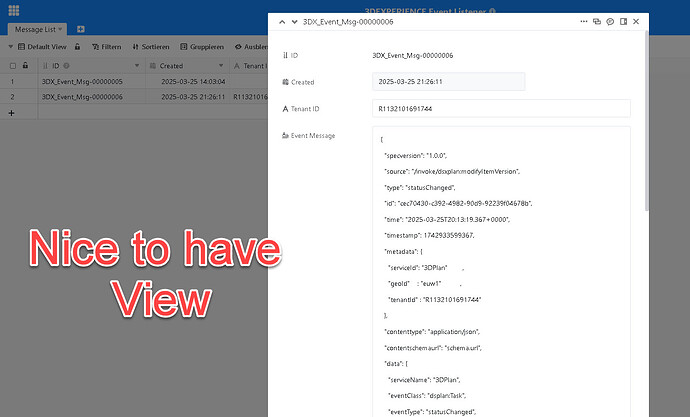690x417 pixels.
Task: Tick the select-all checkbox in table header
Action: 12,66
